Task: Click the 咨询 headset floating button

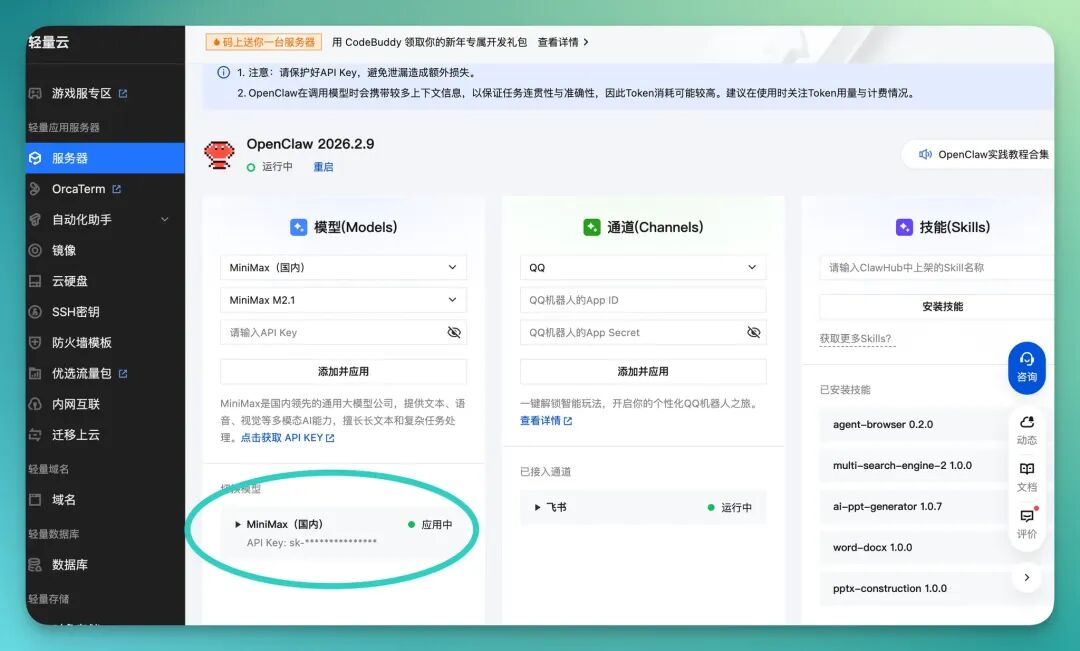Action: pyautogui.click(x=1027, y=368)
